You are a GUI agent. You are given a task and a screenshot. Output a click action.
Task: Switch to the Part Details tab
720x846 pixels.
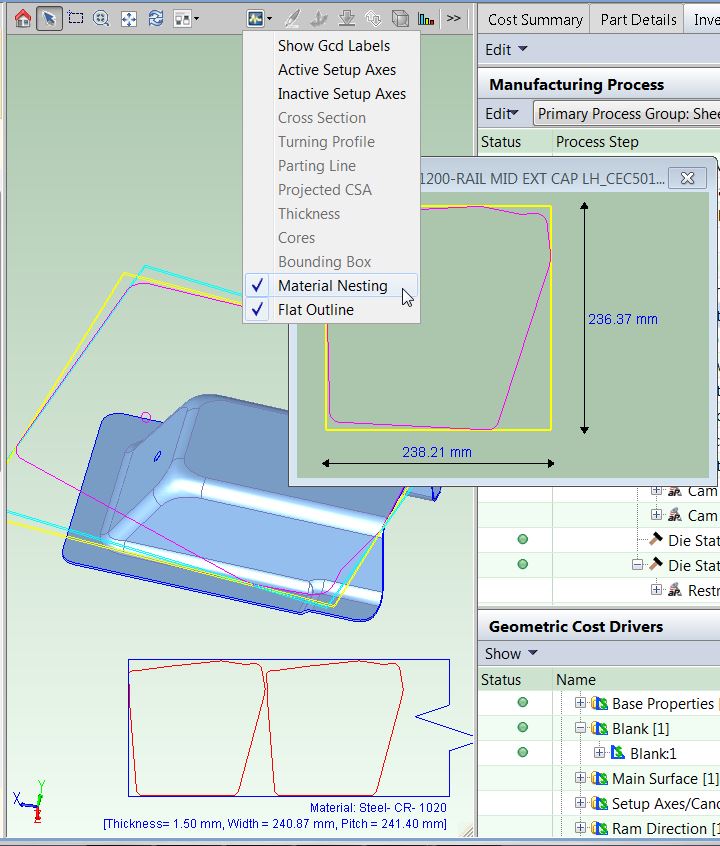pos(639,19)
